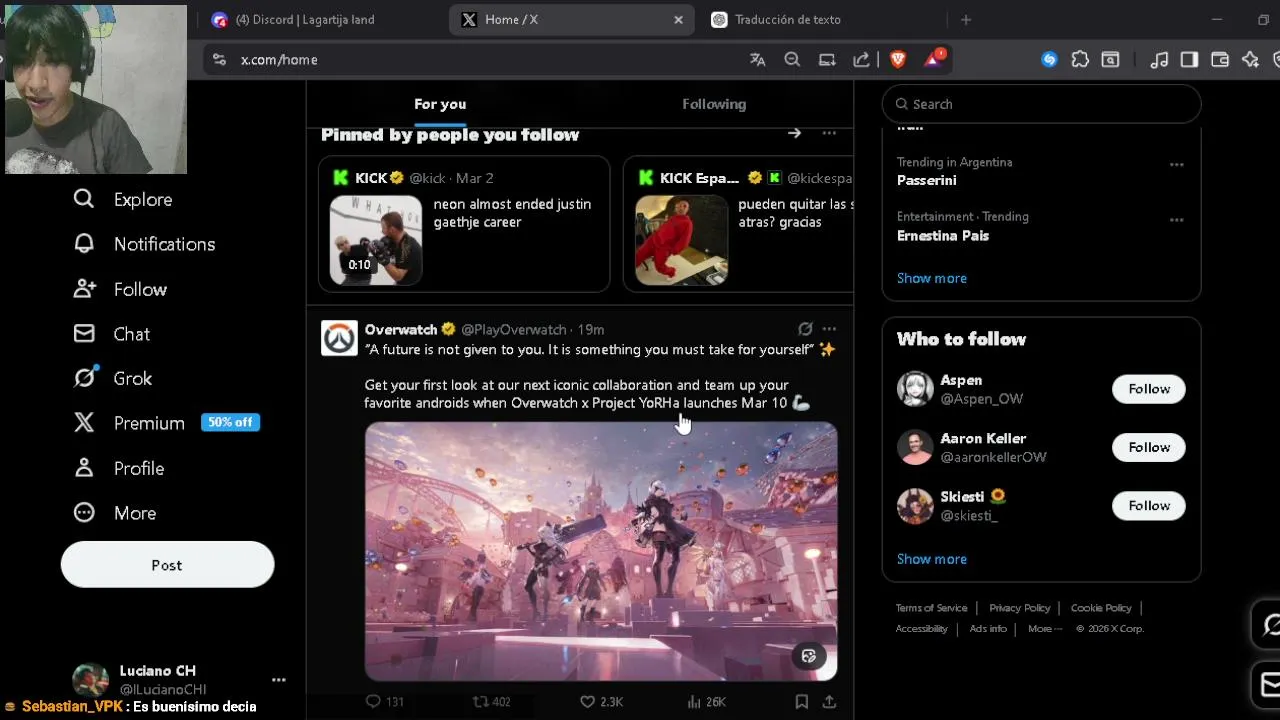The height and width of the screenshot is (720, 1280).
Task: Click the zoom out magnifier icon
Action: click(x=792, y=60)
